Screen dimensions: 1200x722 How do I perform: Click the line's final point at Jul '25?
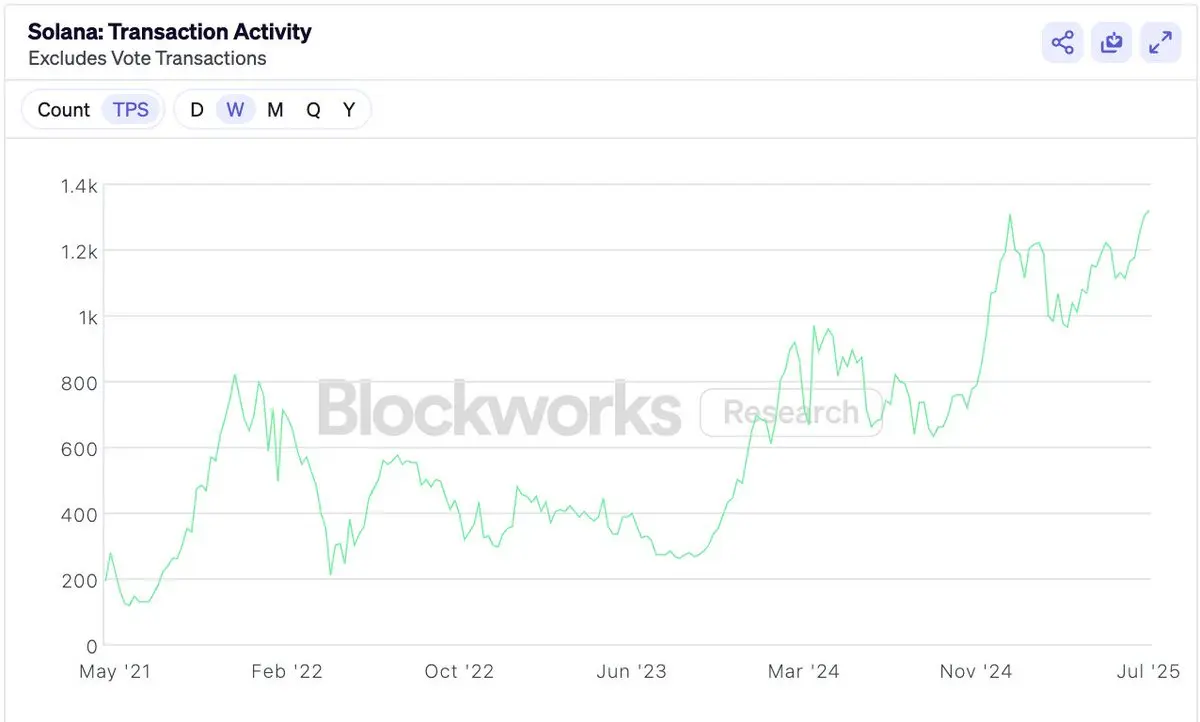pyautogui.click(x=1148, y=211)
